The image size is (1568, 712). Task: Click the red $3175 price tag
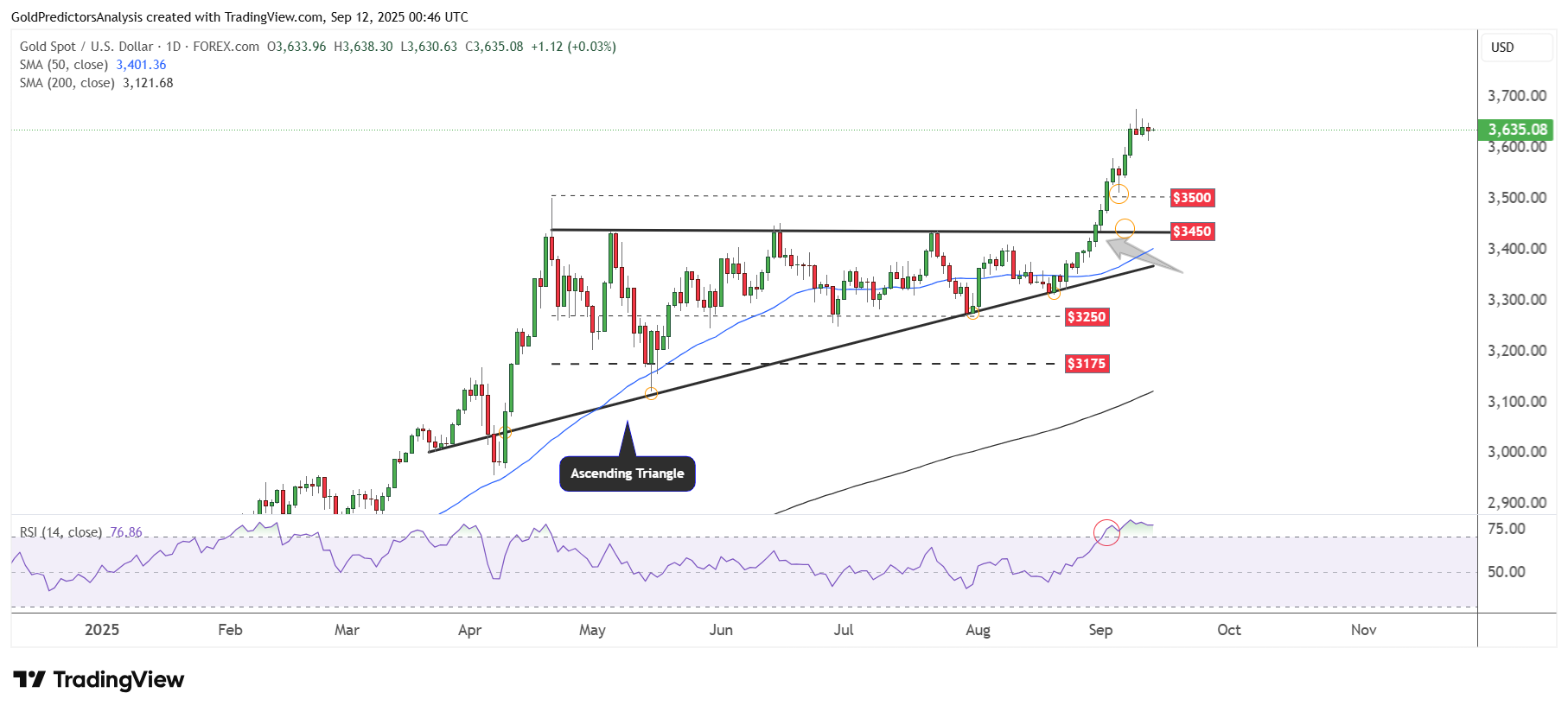[x=1087, y=364]
